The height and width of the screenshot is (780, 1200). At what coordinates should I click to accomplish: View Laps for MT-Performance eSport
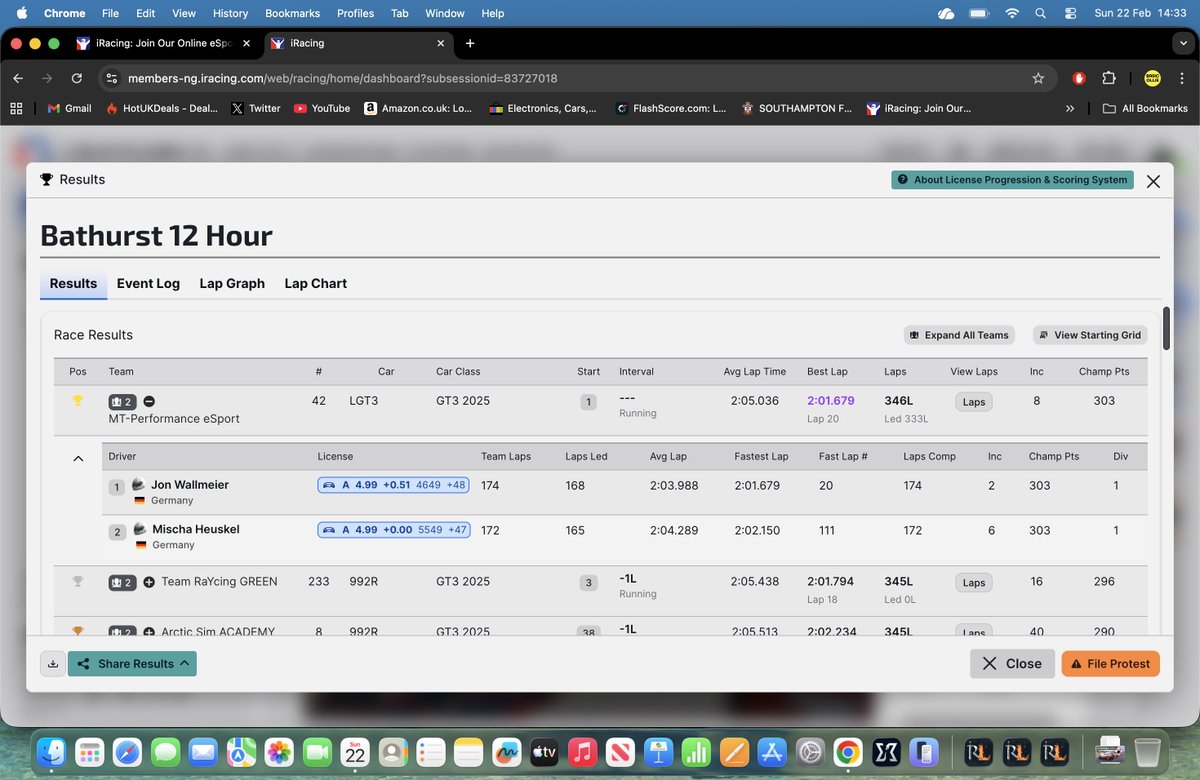click(x=974, y=401)
